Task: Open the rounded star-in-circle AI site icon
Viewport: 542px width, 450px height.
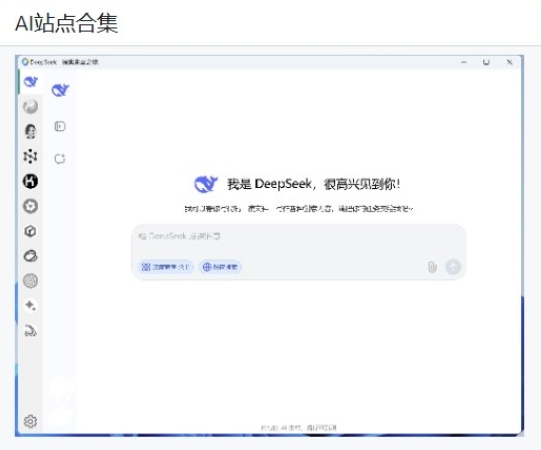Action: pos(30,206)
